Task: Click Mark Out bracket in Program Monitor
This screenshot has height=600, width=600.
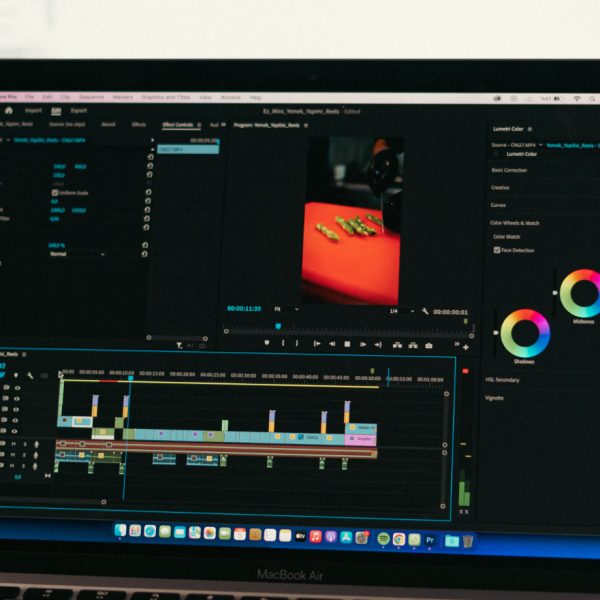Action: 297,343
